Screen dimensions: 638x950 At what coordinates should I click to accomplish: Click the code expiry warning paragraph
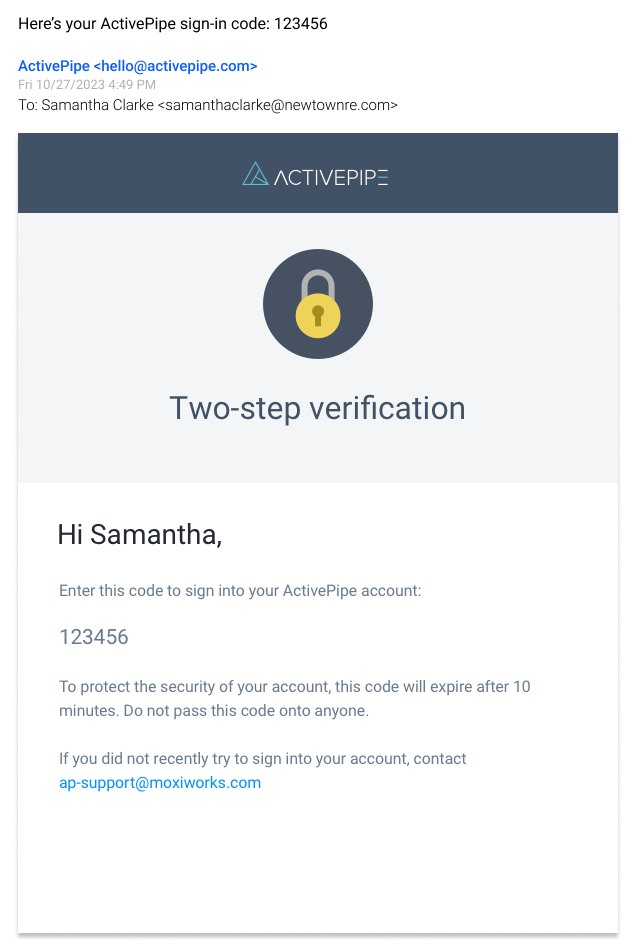pyautogui.click(x=294, y=699)
